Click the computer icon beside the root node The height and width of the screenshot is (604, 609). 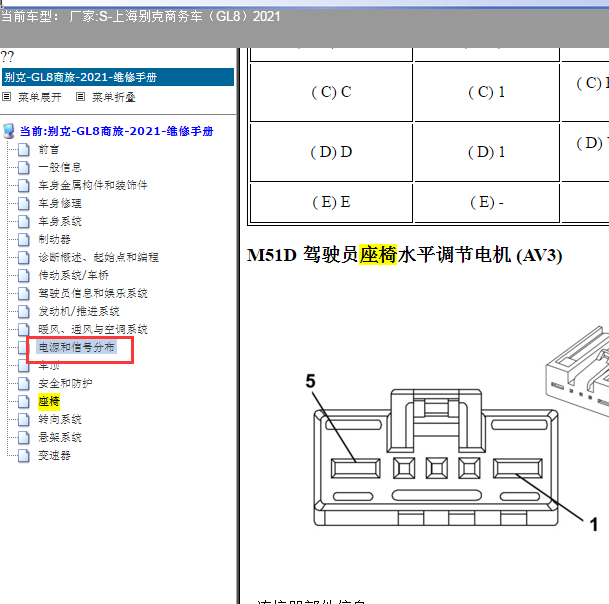(x=9, y=131)
